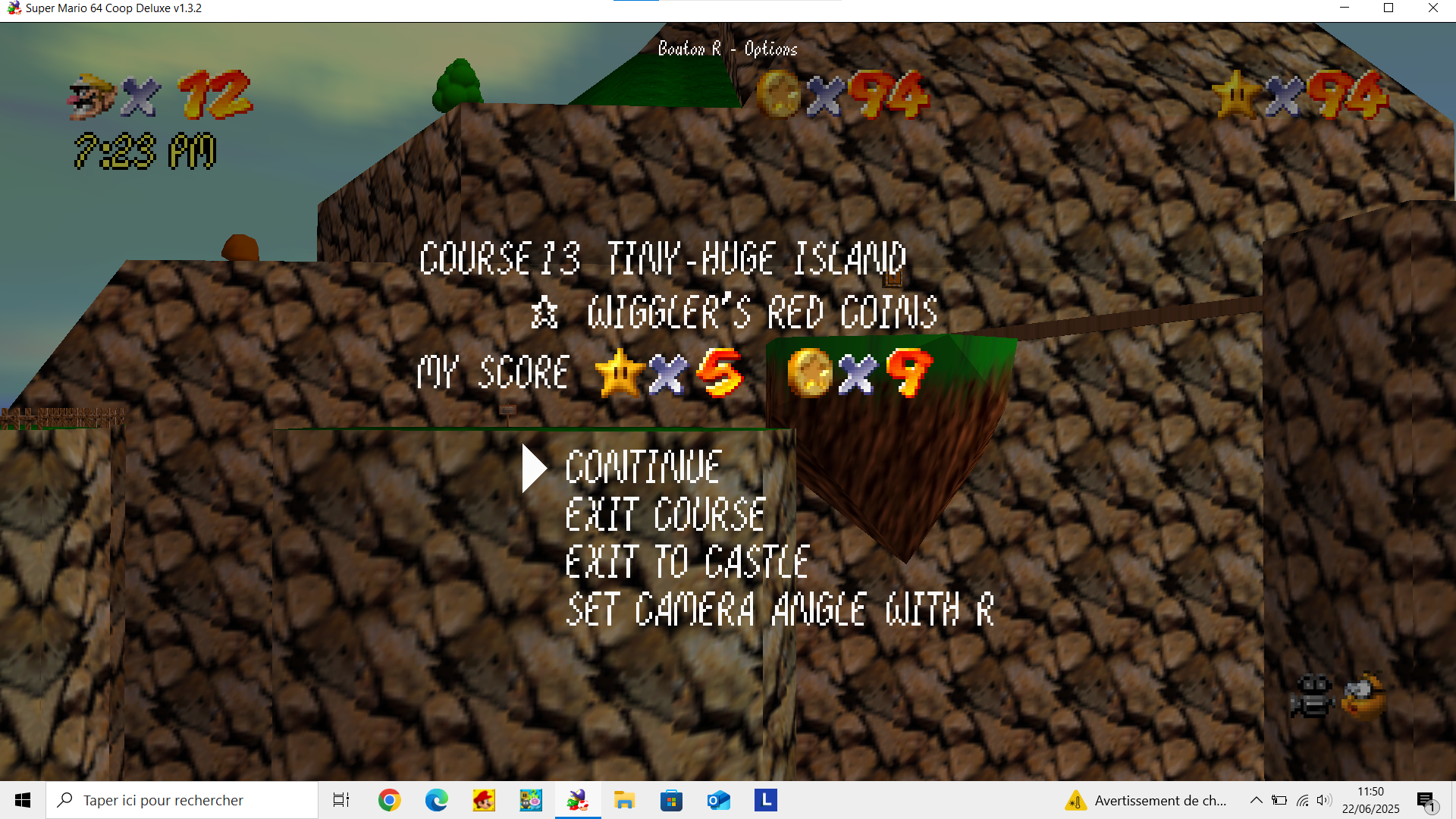Open the Windows Start menu
The width and height of the screenshot is (1456, 819).
[x=23, y=800]
